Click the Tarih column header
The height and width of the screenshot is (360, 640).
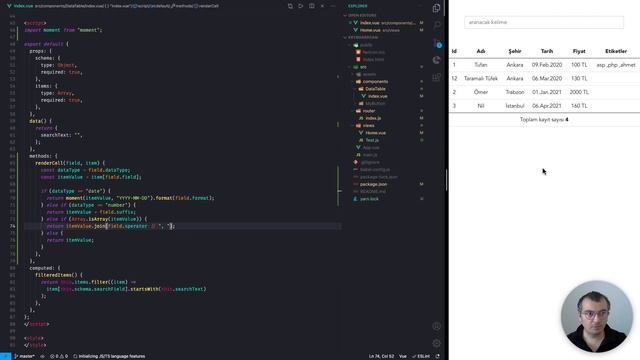[x=547, y=51]
